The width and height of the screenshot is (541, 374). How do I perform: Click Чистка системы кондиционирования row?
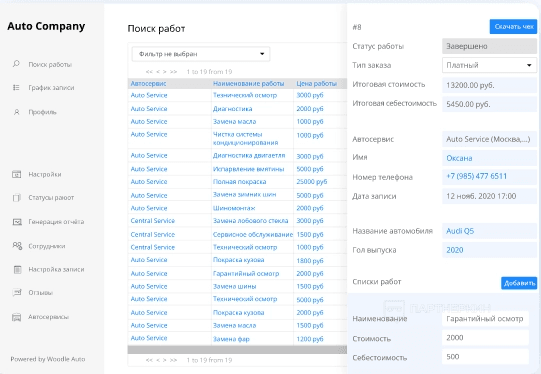tap(237, 138)
